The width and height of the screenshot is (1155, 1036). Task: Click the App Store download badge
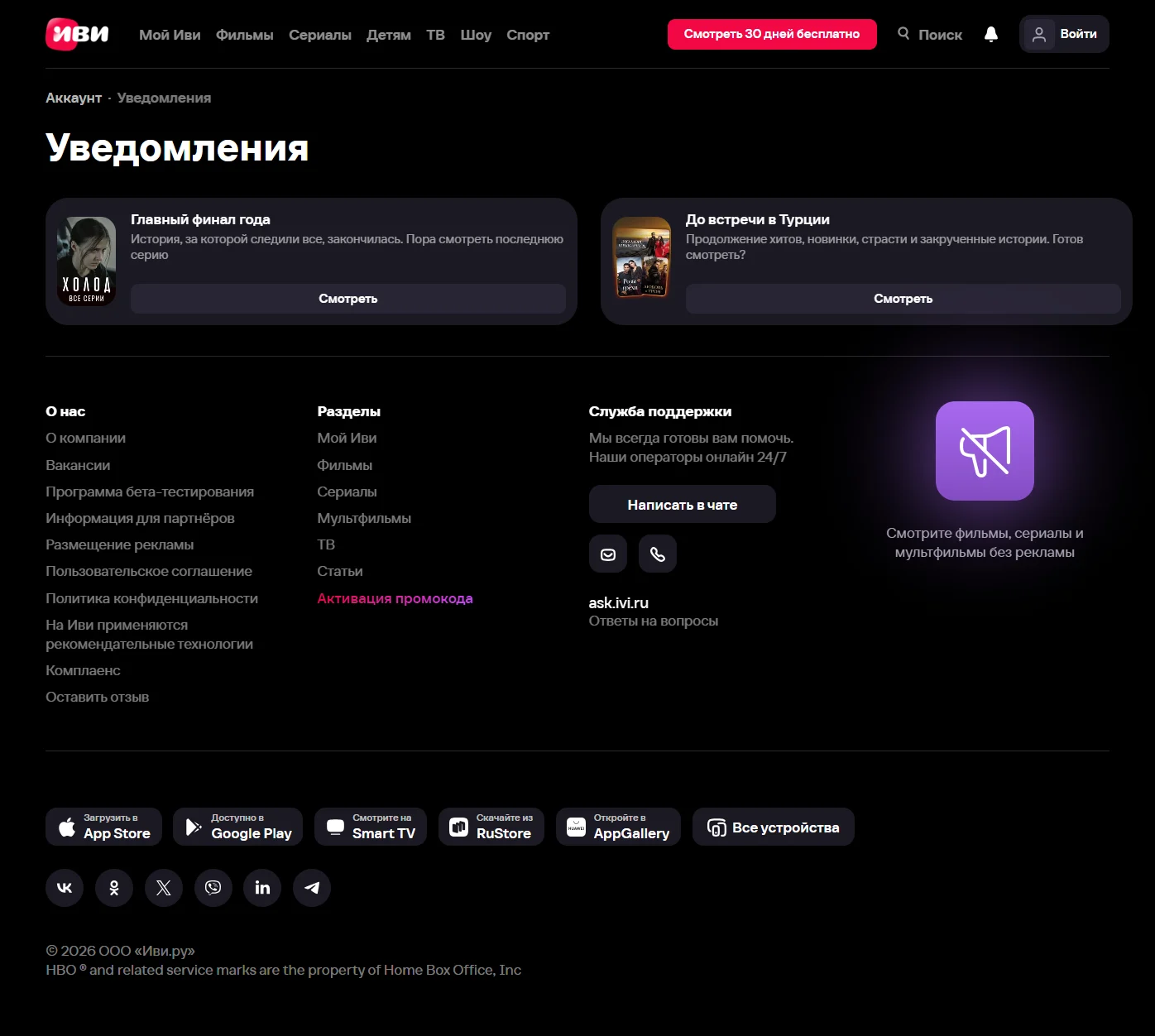coord(103,827)
